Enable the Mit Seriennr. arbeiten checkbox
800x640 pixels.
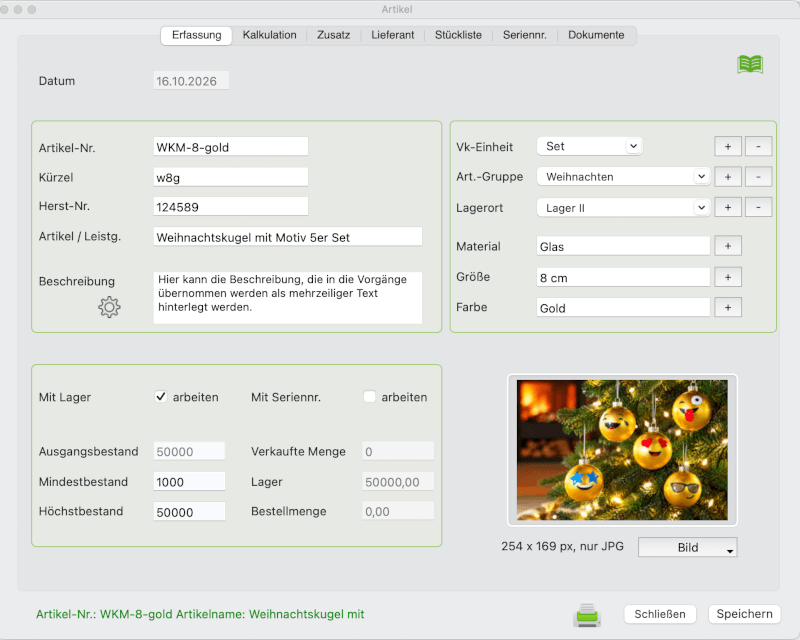[x=369, y=397]
